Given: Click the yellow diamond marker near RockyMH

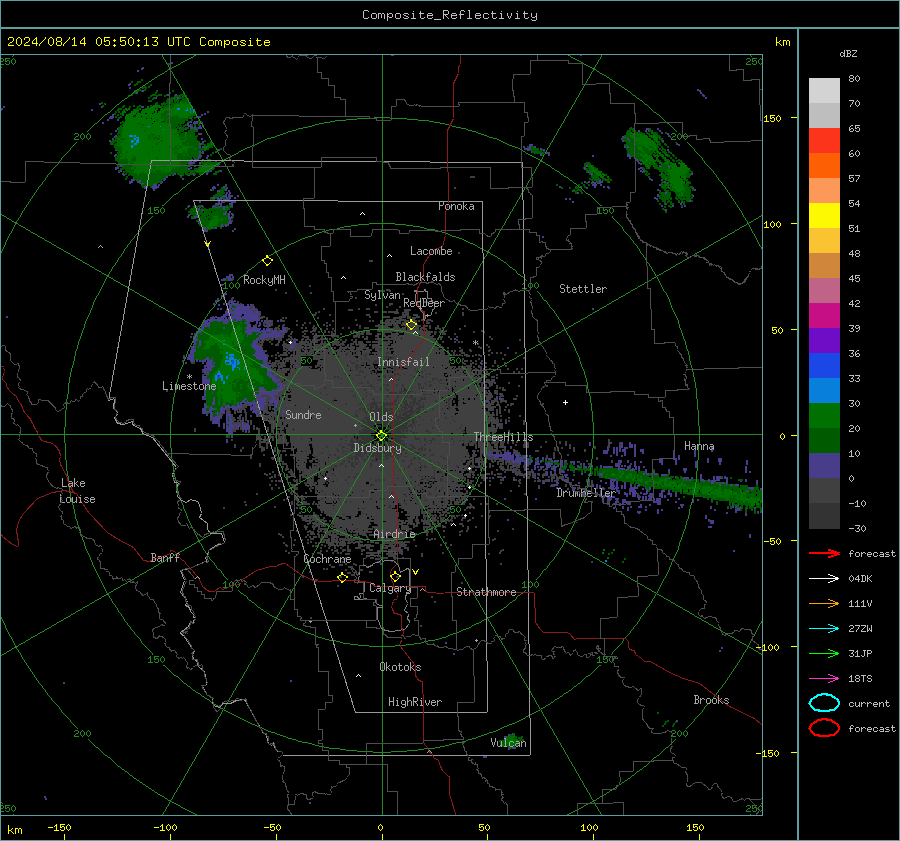Looking at the screenshot, I should [267, 261].
